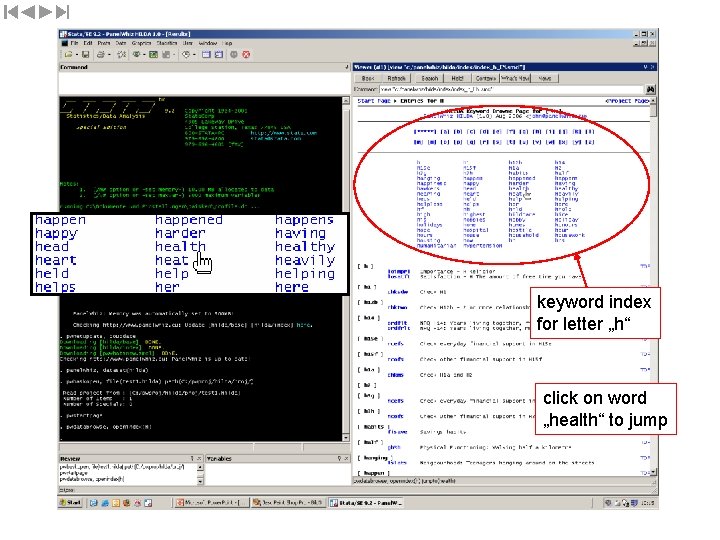Image resolution: width=720 pixels, height=540 pixels.
Task: Open the Prefs menu
Action: [103, 43]
